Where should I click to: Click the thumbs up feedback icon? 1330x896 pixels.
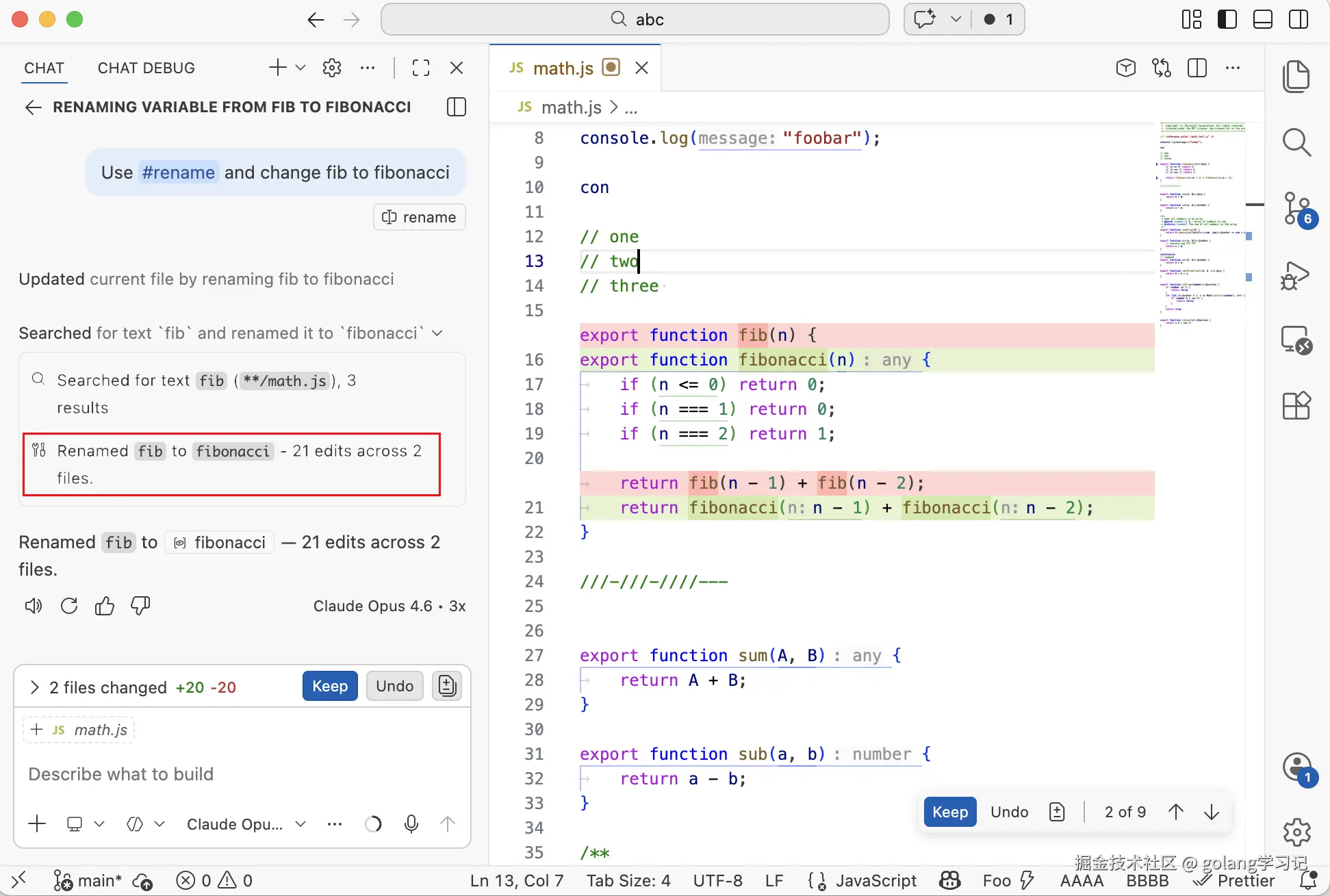pyautogui.click(x=105, y=606)
